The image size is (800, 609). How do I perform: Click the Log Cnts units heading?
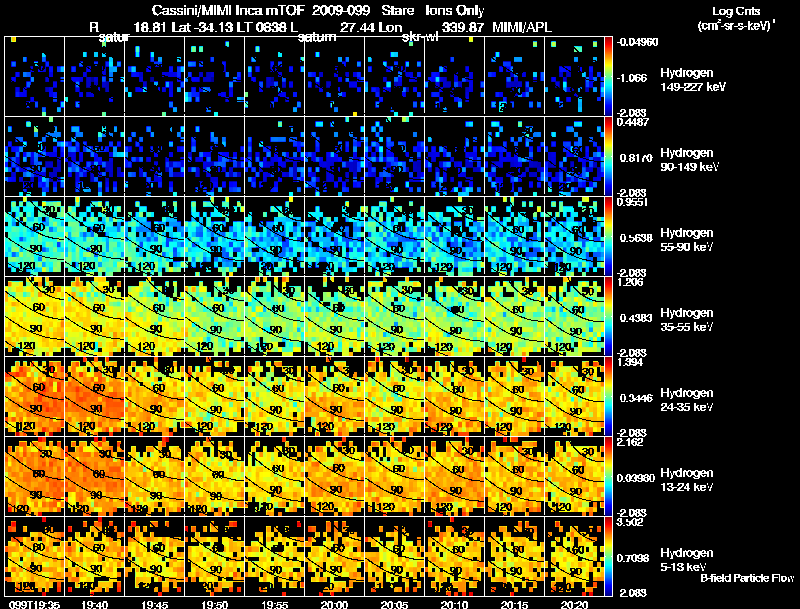pyautogui.click(x=736, y=11)
